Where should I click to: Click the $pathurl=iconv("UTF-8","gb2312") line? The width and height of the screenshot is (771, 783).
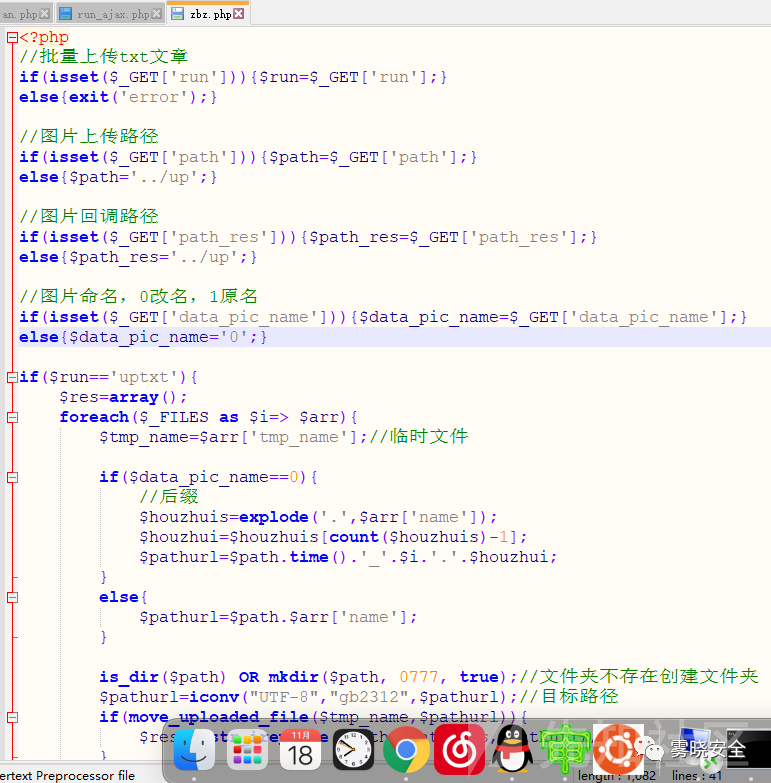[309, 697]
